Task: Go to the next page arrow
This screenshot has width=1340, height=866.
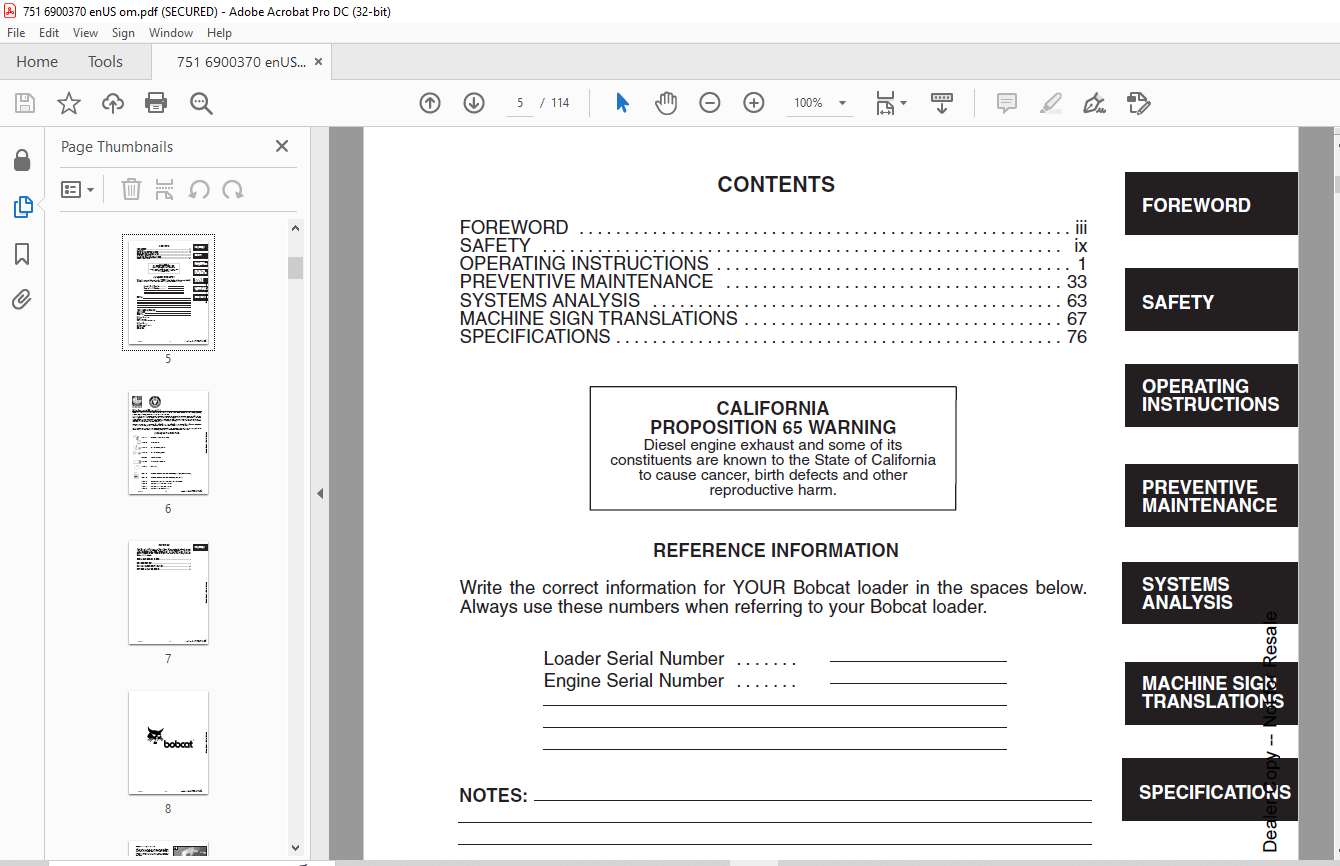Action: [474, 103]
